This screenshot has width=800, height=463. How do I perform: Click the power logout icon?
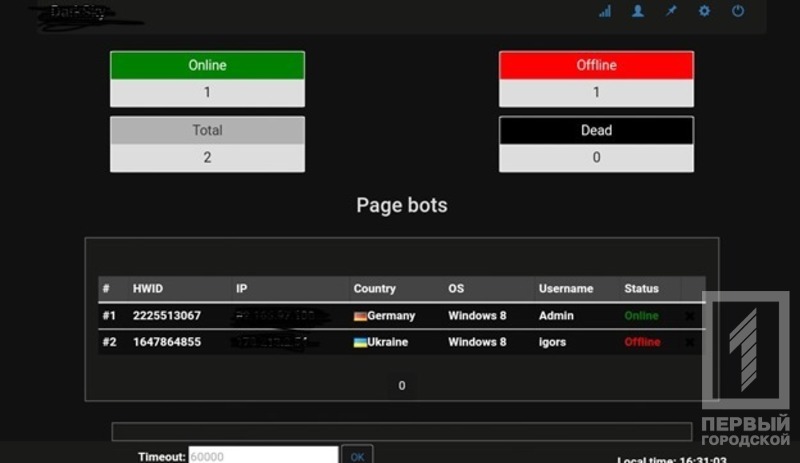click(x=738, y=12)
